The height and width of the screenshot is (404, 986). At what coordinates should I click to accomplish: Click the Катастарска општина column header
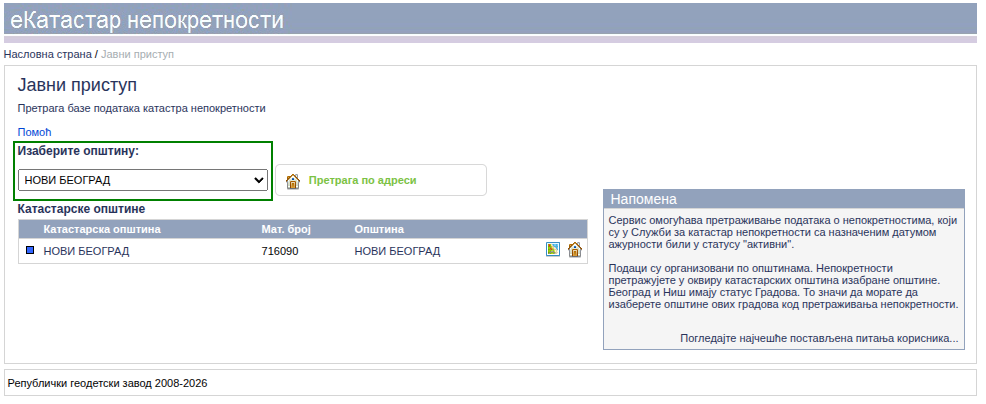tap(102, 229)
